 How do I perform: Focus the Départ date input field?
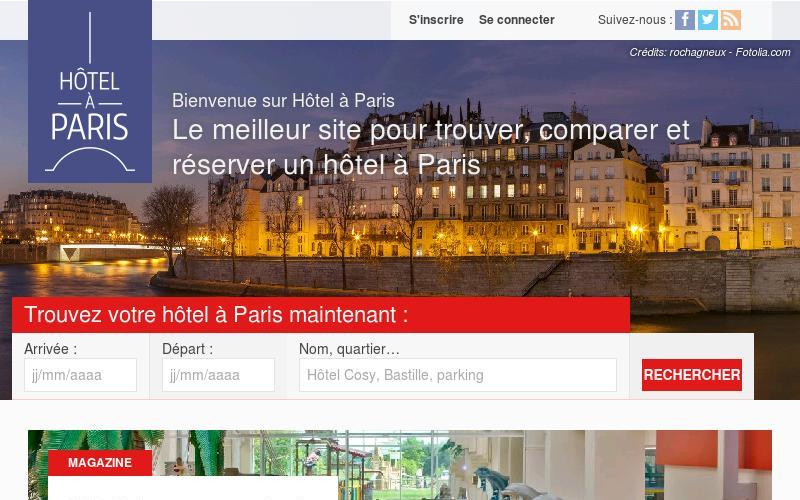pyautogui.click(x=218, y=375)
